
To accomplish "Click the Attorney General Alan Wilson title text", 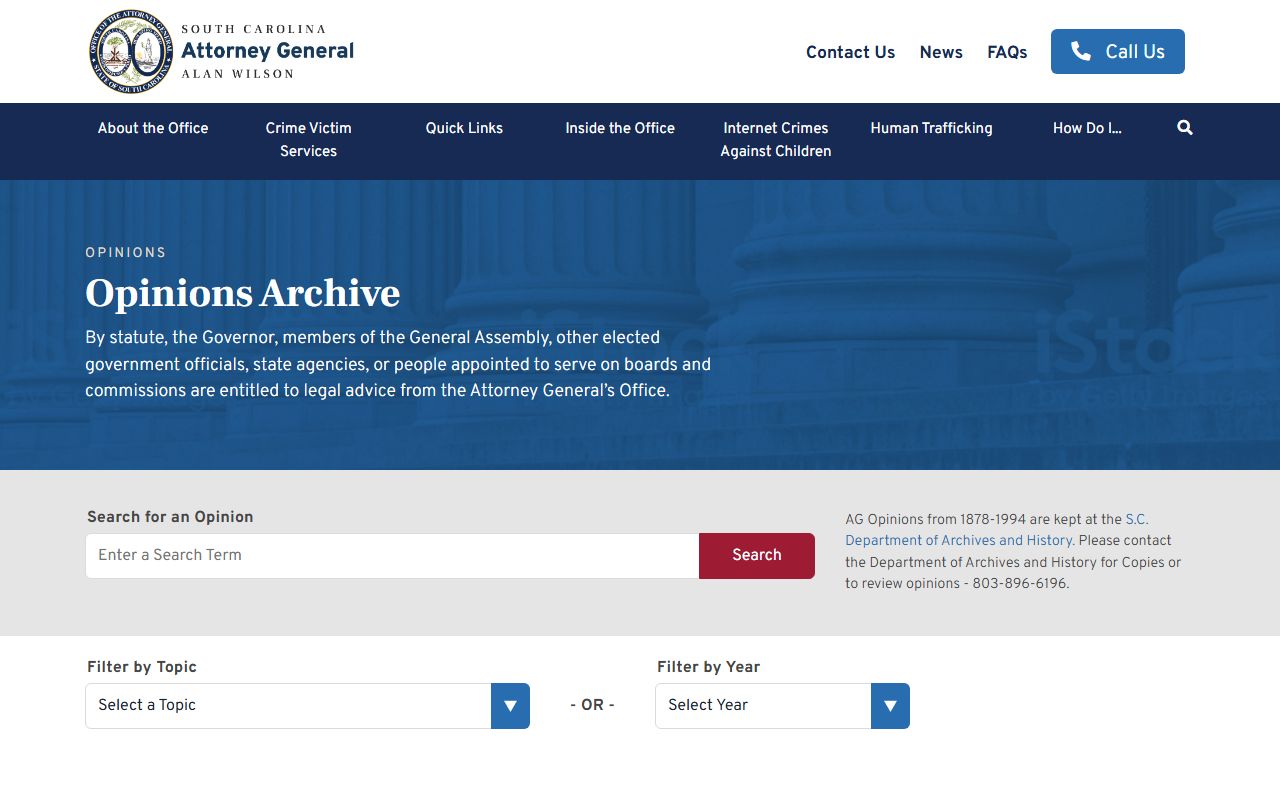I will pos(267,51).
